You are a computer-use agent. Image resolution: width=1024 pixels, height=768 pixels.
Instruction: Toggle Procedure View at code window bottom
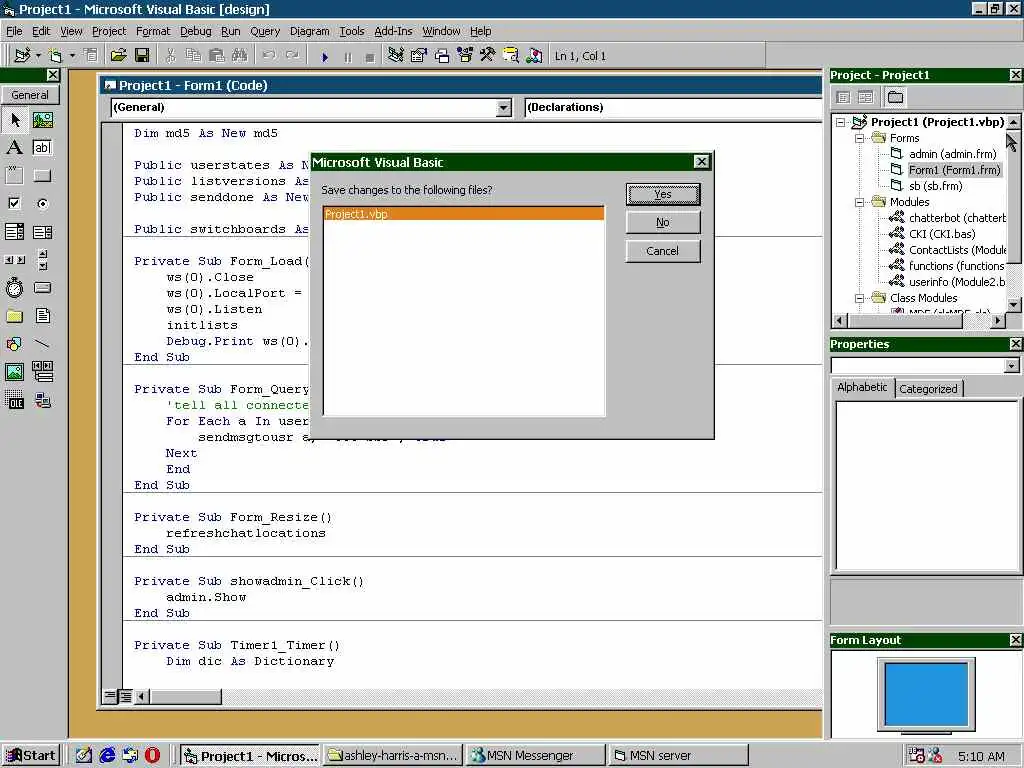110,696
